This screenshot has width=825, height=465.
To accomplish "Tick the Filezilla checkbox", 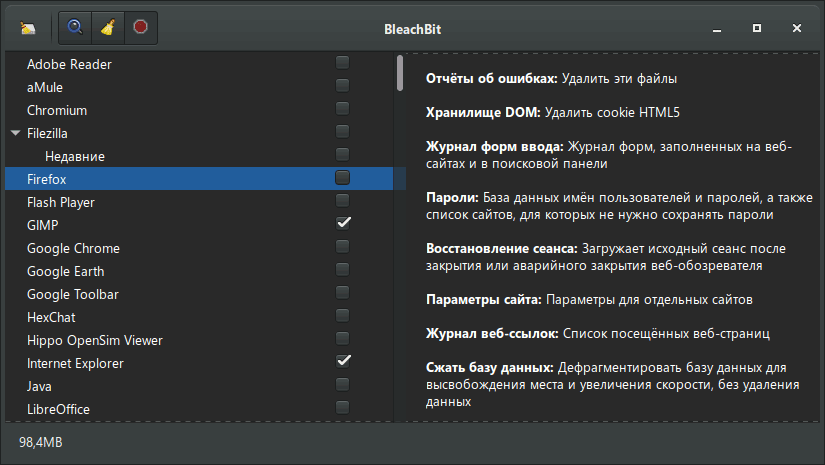I will (343, 132).
